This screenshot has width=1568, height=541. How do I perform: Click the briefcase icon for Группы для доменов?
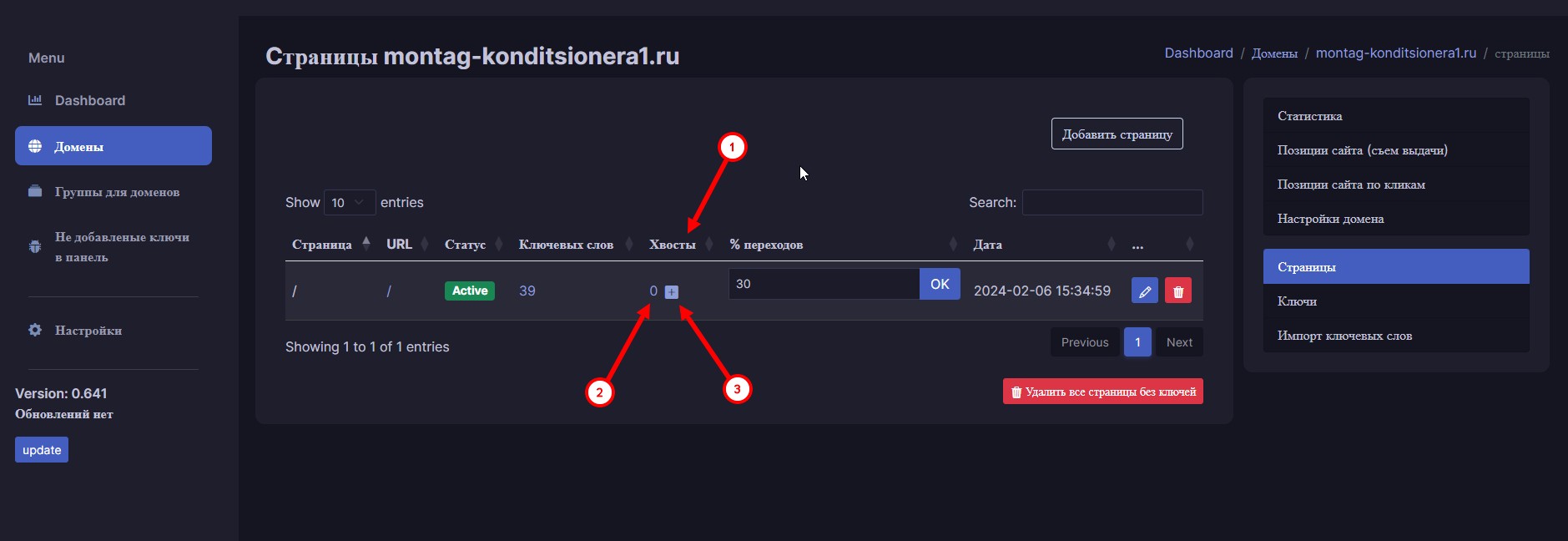(x=35, y=191)
